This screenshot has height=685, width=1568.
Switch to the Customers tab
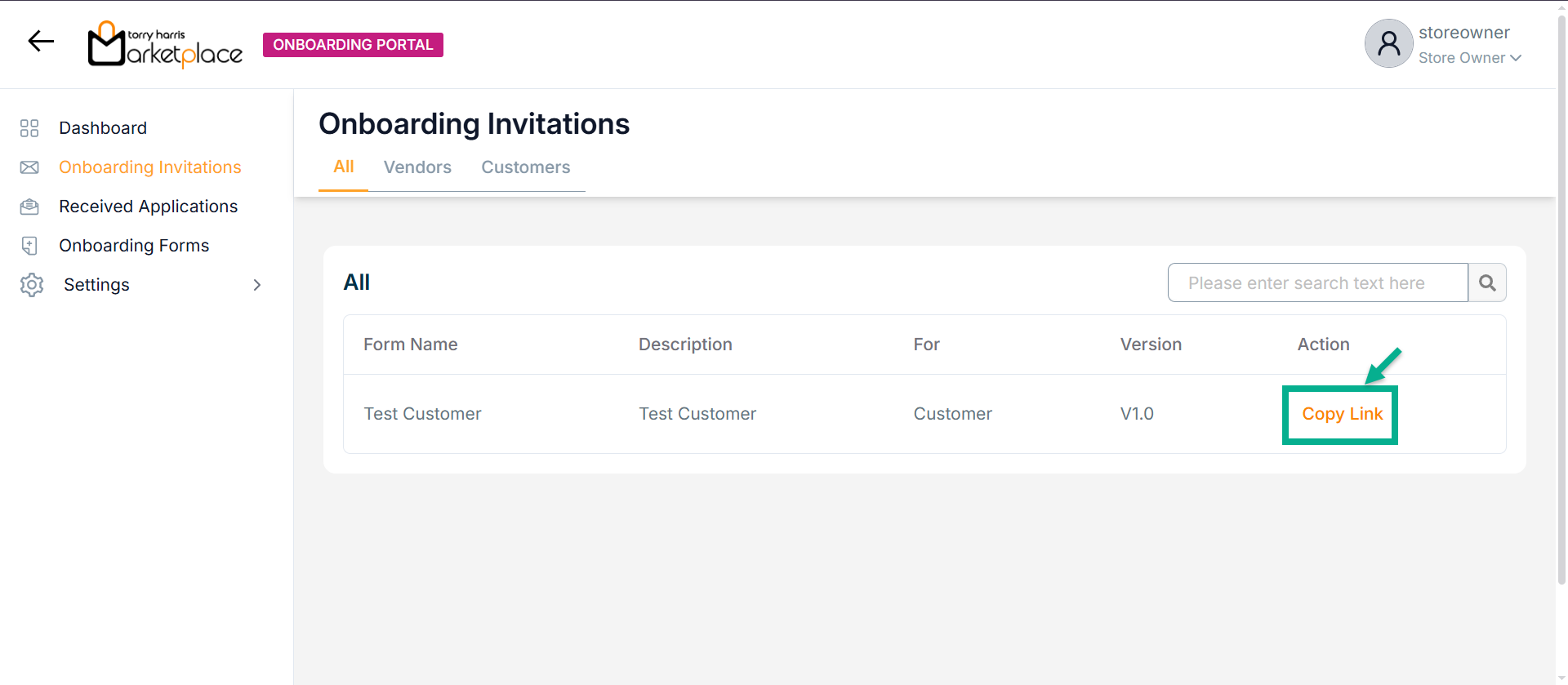(525, 167)
